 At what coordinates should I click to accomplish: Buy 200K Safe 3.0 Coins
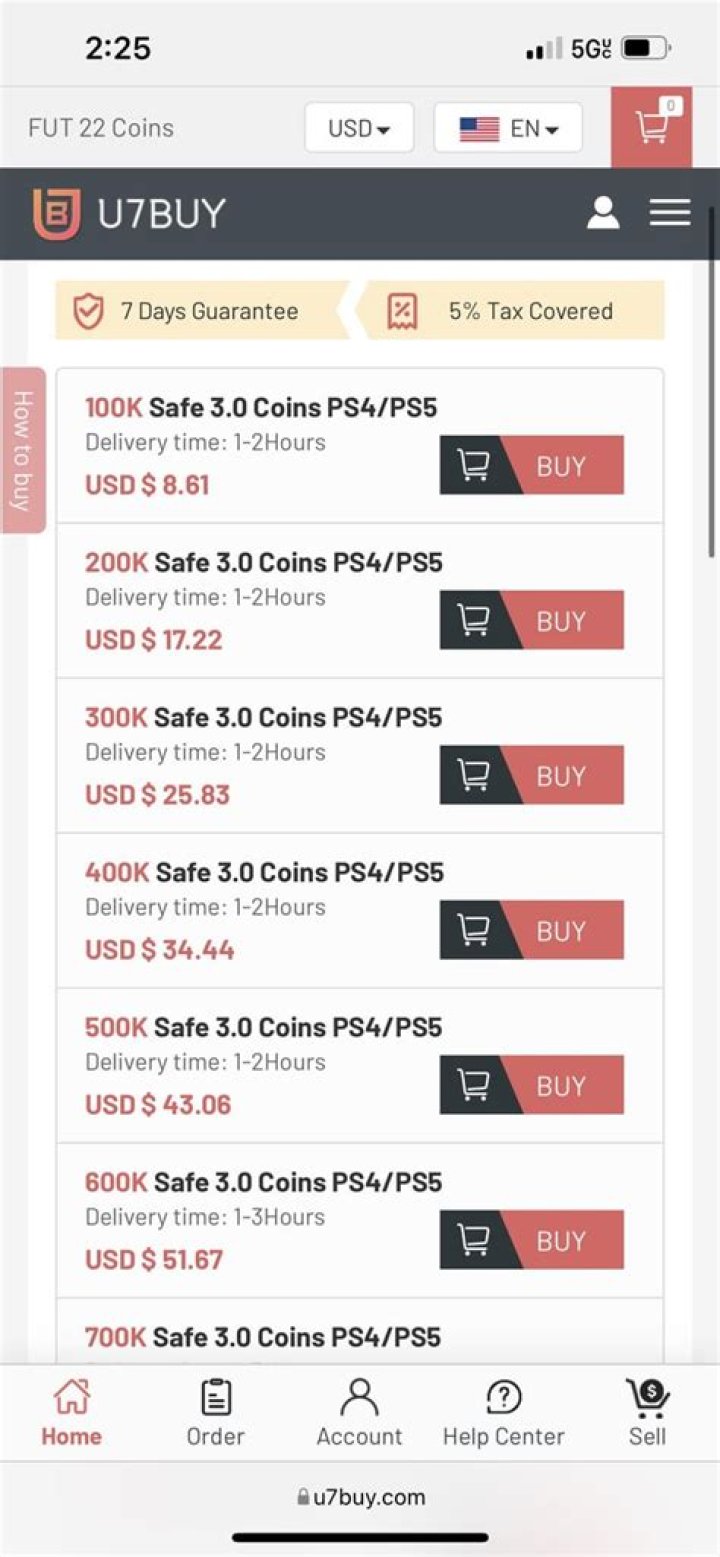tap(561, 620)
